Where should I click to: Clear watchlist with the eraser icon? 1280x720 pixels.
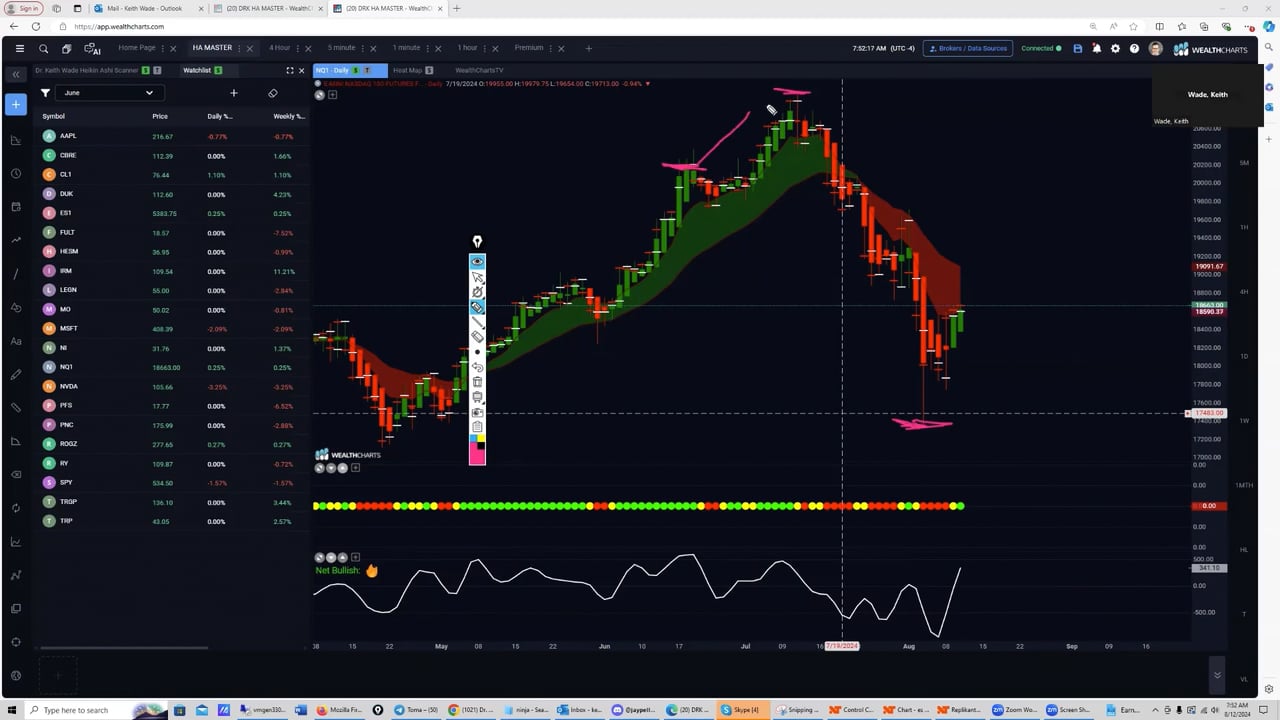(x=273, y=93)
